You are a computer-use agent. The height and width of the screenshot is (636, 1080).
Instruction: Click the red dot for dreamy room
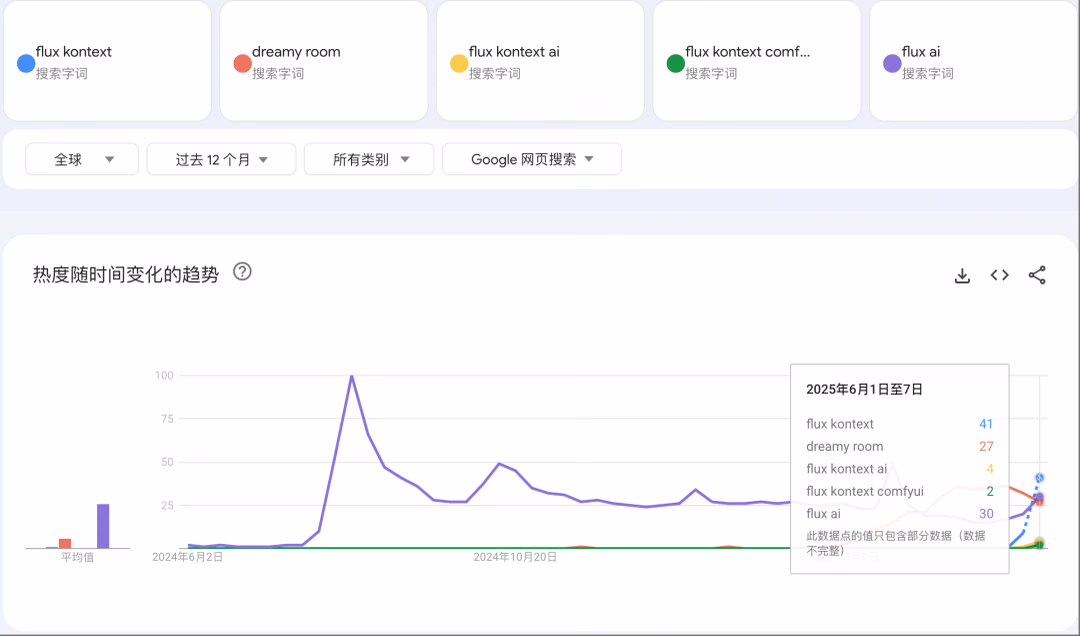(242, 63)
